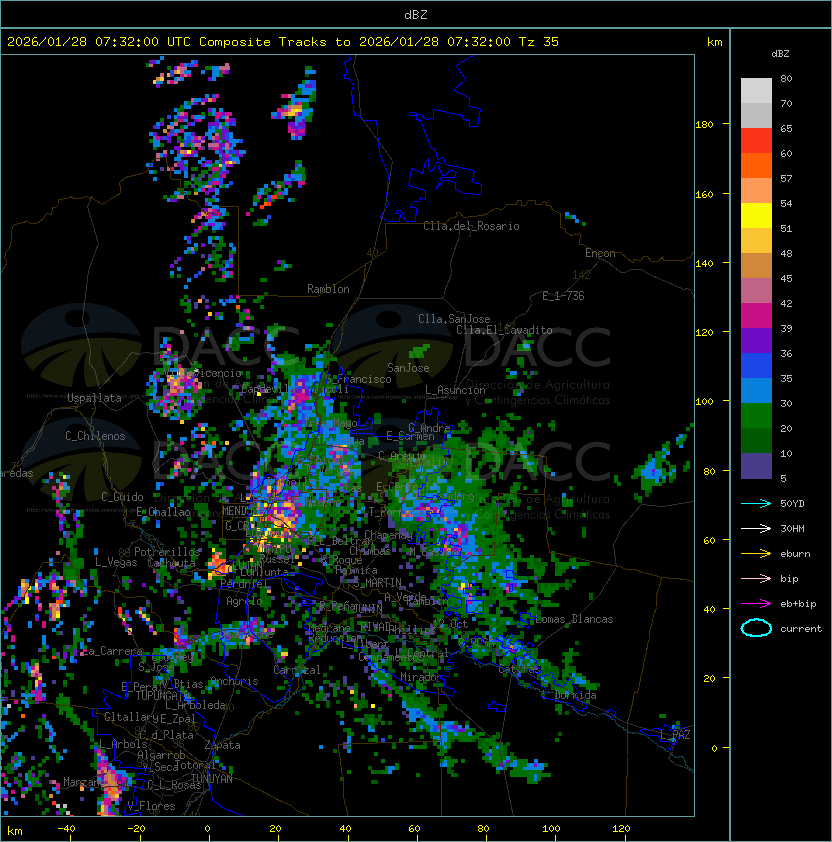Click the Potrerillos place label

coord(167,552)
